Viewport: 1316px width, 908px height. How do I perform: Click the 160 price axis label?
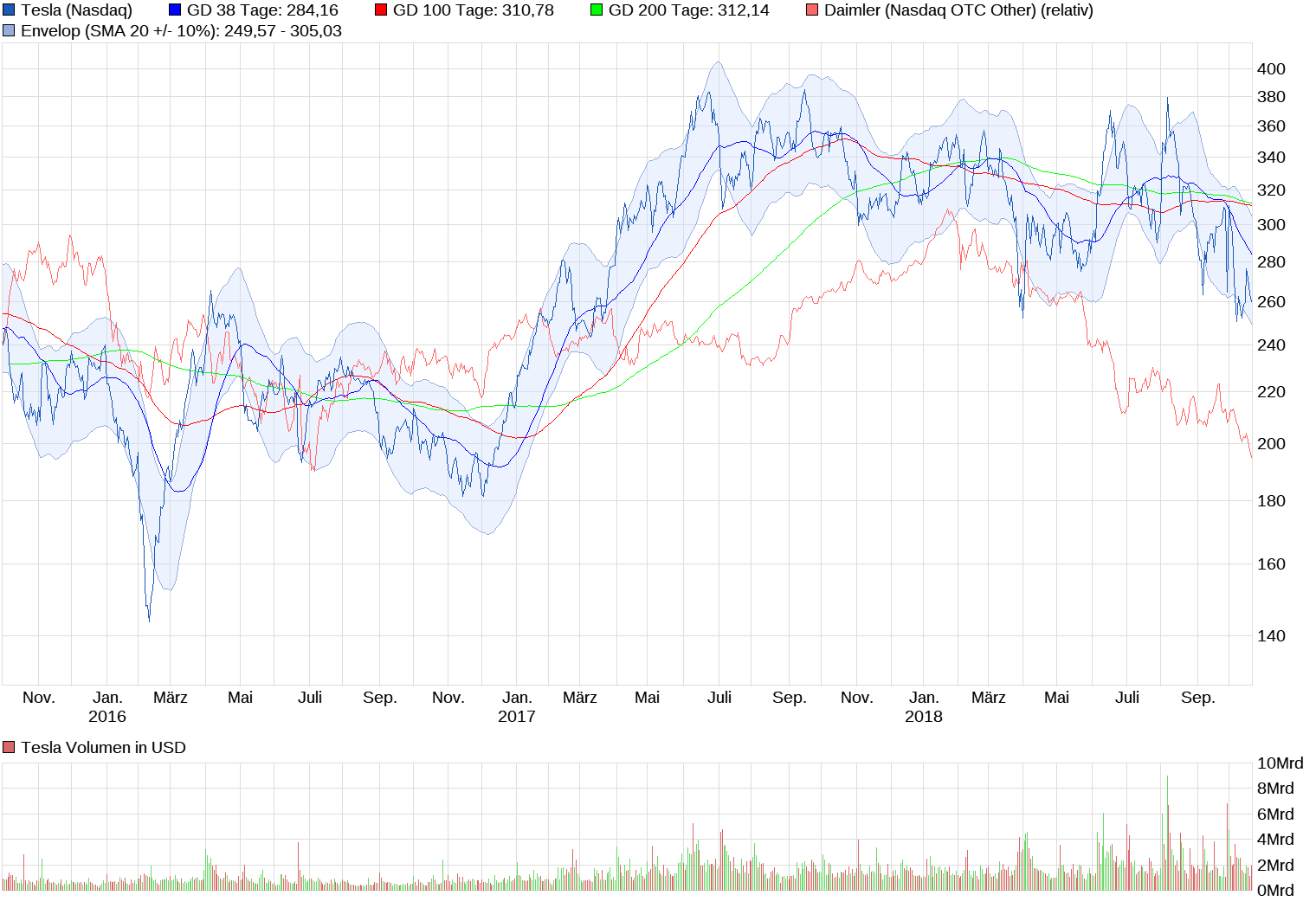1271,564
